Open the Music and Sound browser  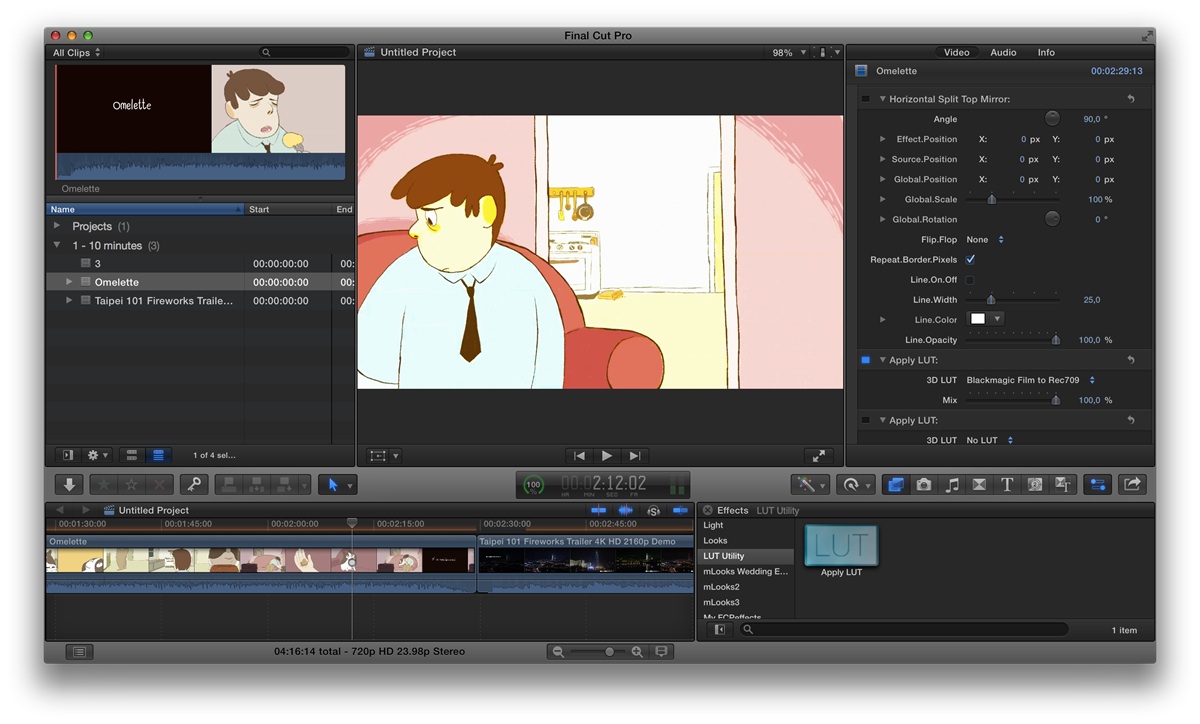tap(952, 484)
